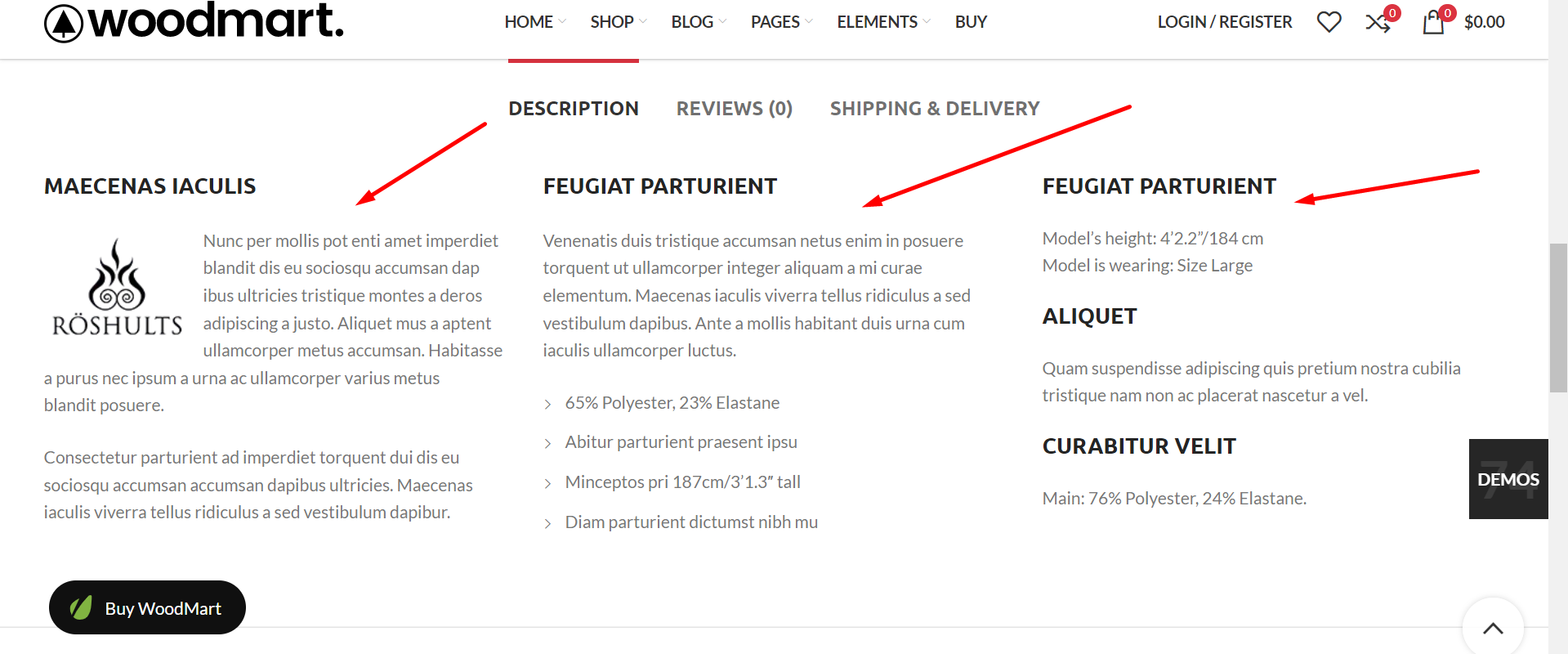Open the wishlist heart icon
The width and height of the screenshot is (1568, 654).
click(1329, 22)
